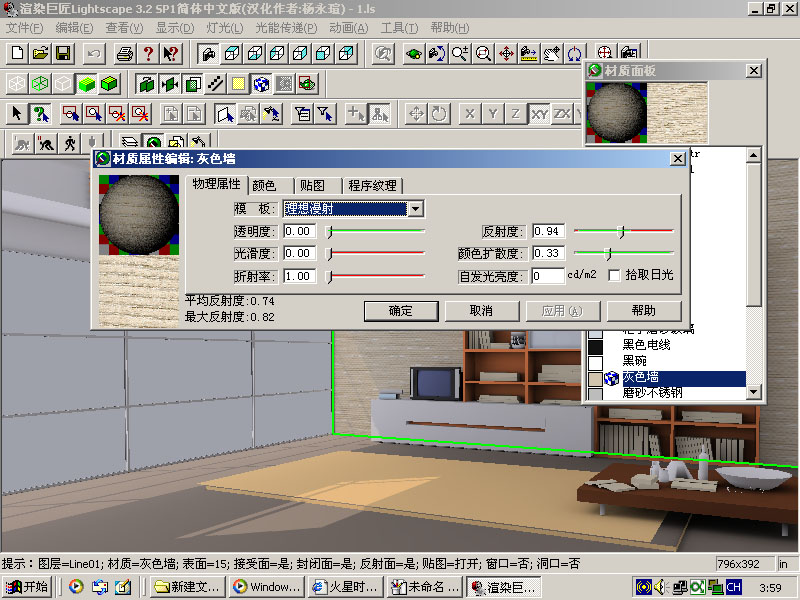800x600 pixels.
Task: Toggle the green Solid shaded cube display mode
Action: click(x=86, y=84)
